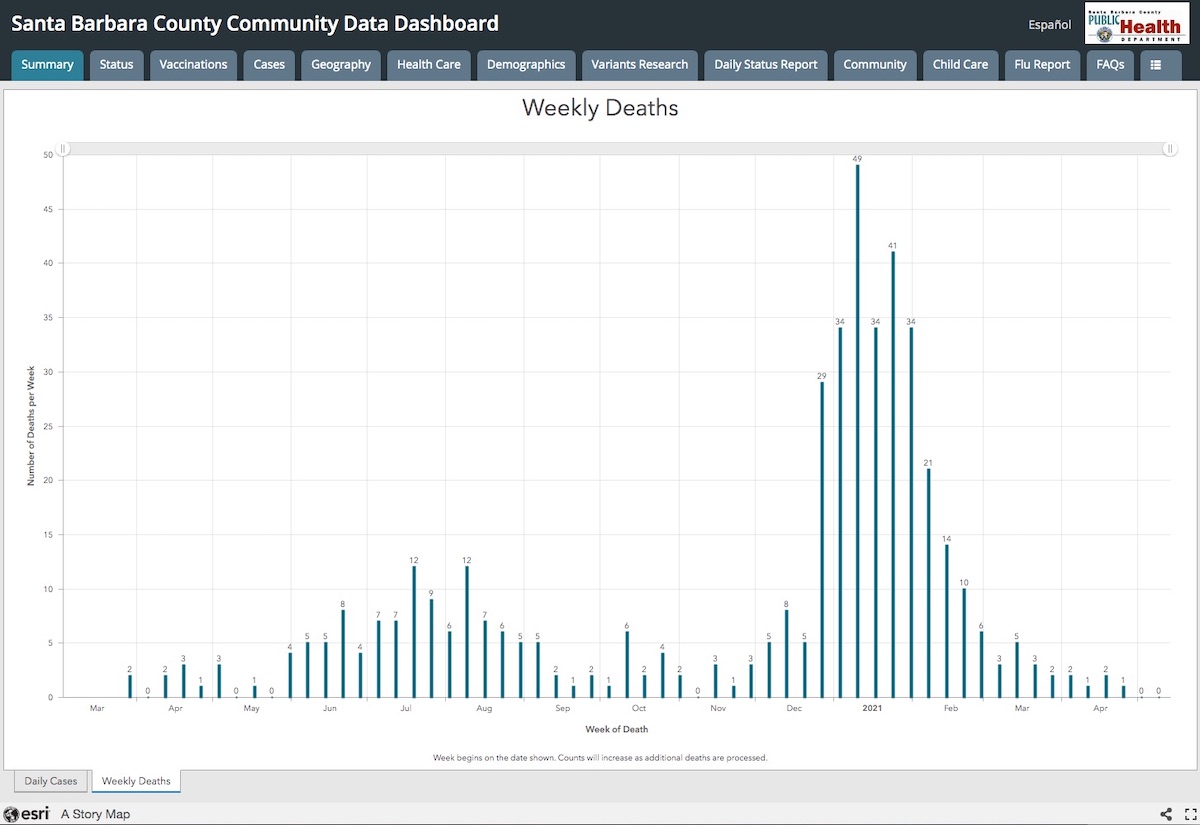This screenshot has width=1200, height=825.
Task: Open the Vaccinations tab
Action: tap(193, 65)
